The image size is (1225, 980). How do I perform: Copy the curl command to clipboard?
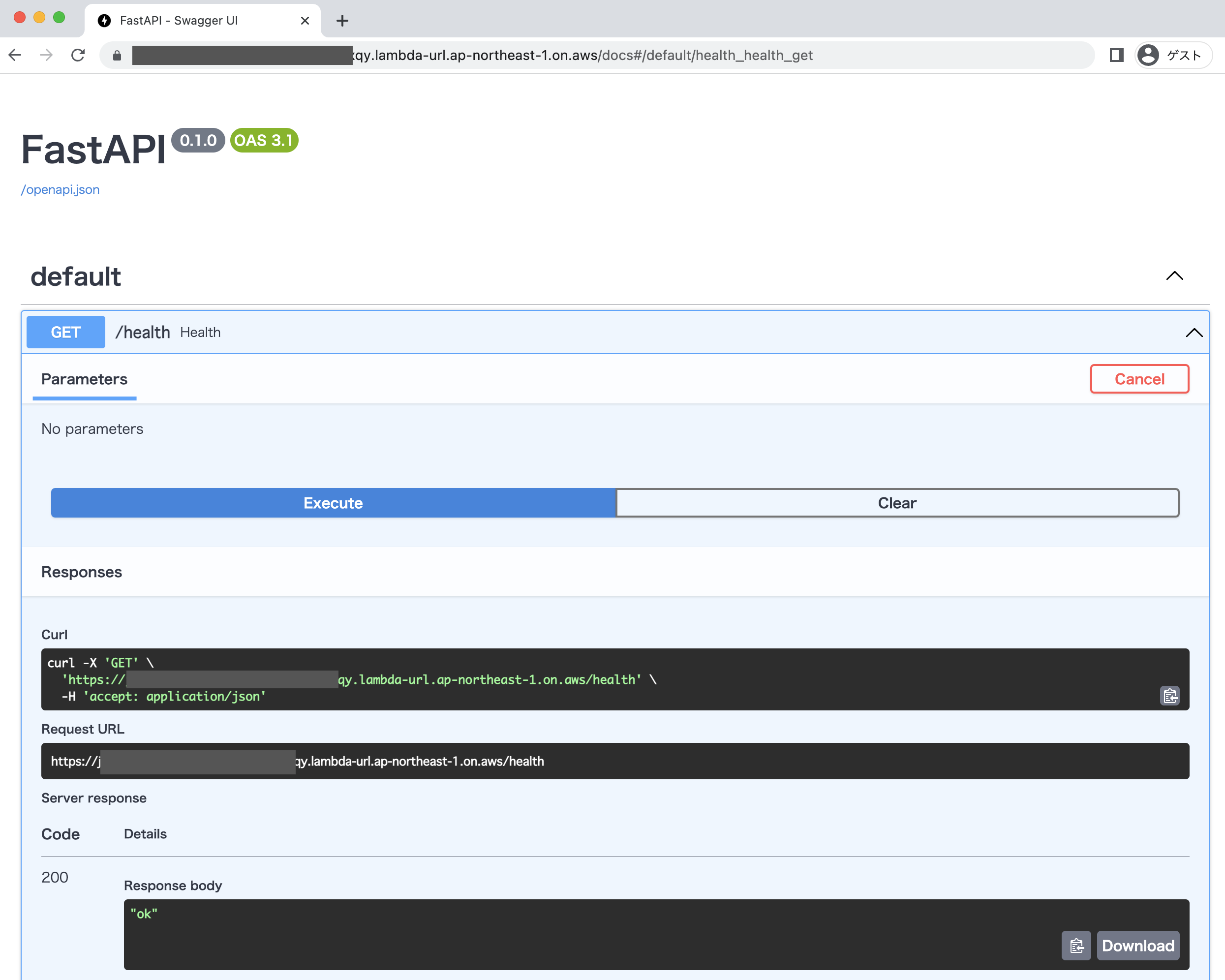click(x=1170, y=695)
